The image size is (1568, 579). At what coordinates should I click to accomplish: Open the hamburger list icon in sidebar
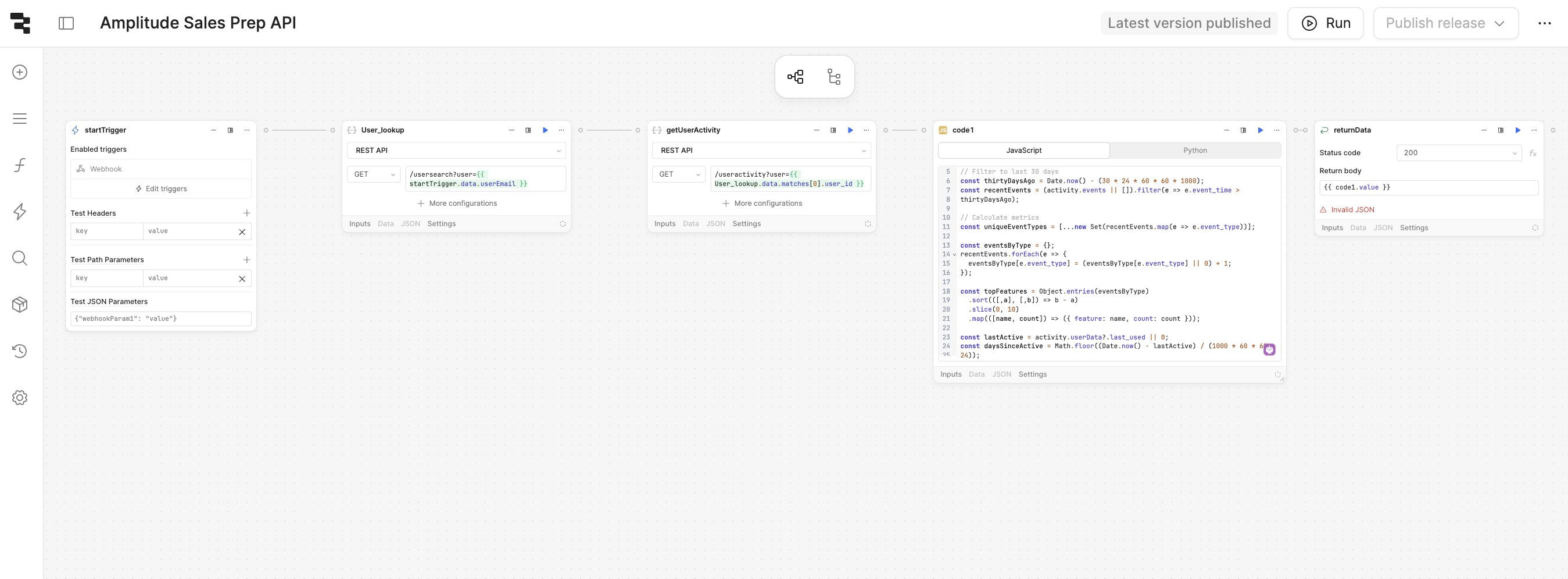20,118
